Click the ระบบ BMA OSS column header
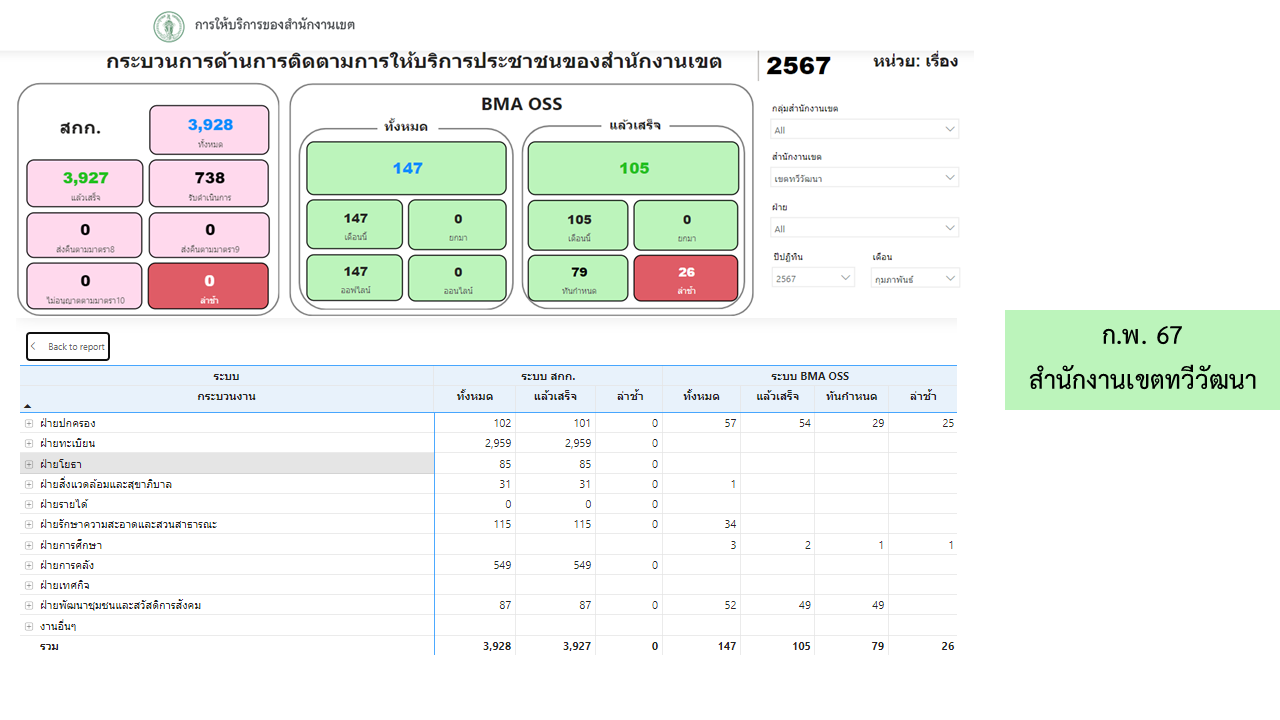The height and width of the screenshot is (720, 1280). (809, 376)
